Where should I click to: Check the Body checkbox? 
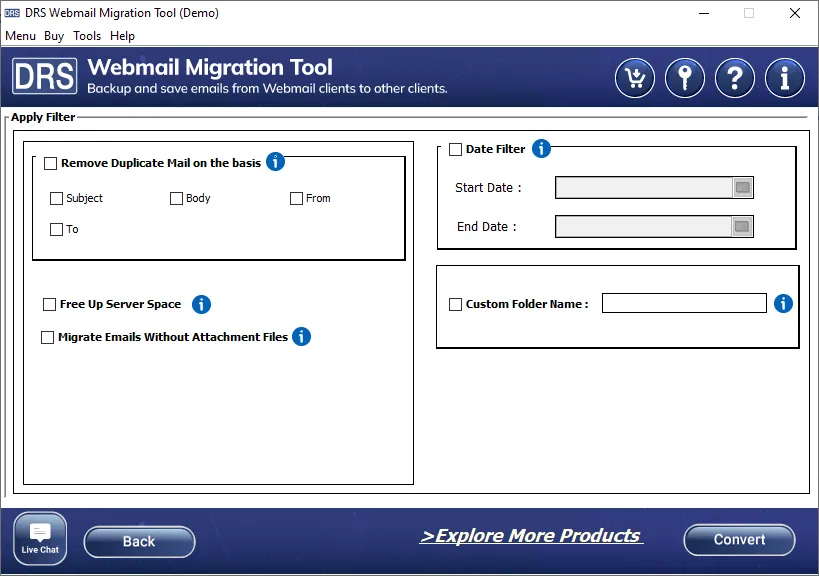click(x=176, y=198)
